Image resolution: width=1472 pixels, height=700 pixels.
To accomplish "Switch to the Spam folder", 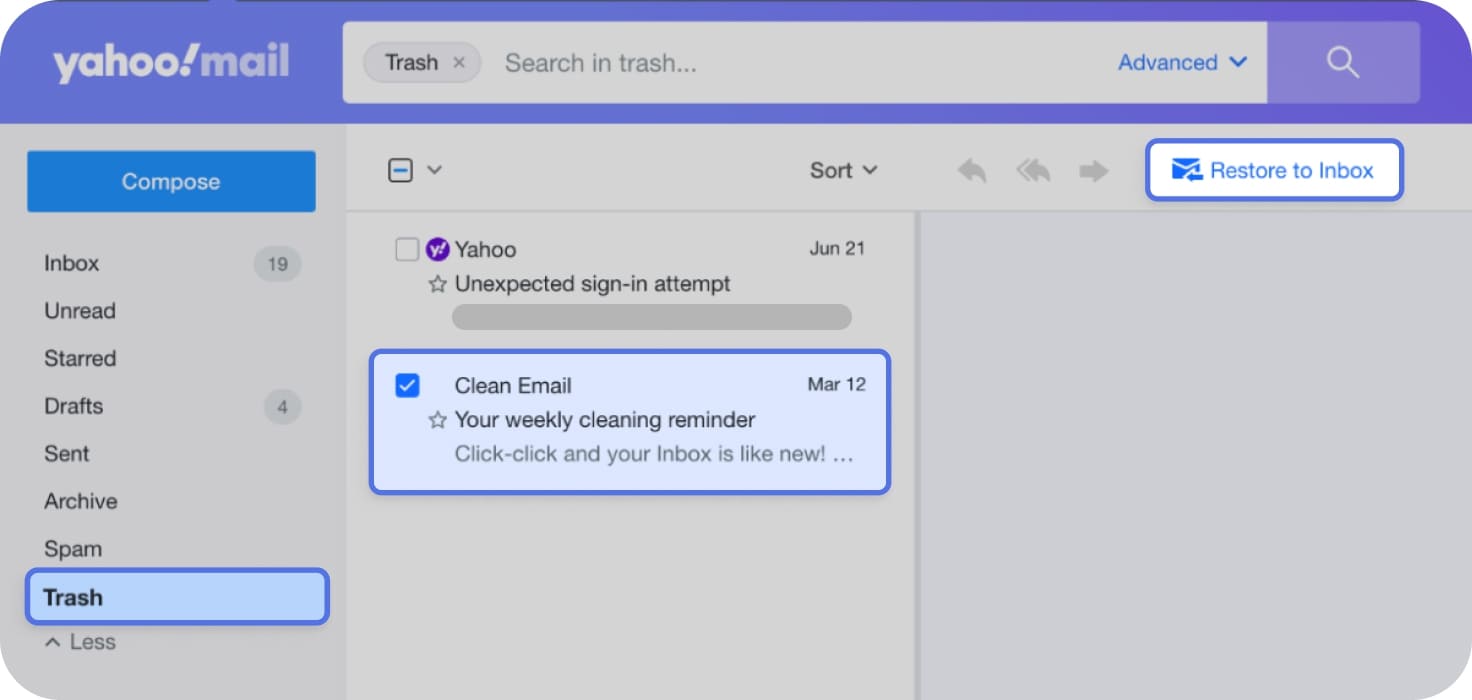I will click(x=72, y=548).
